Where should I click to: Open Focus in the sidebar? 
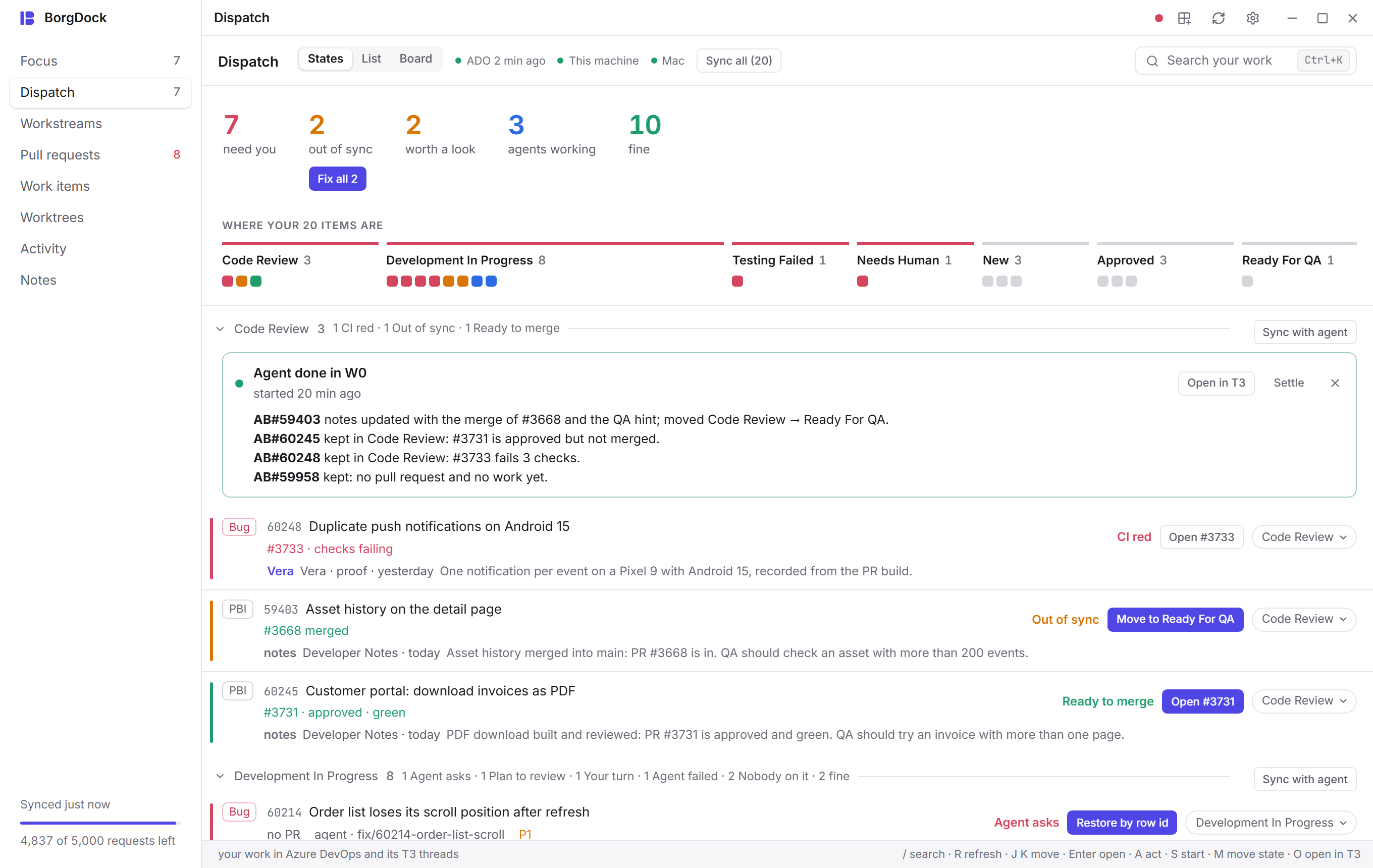(100, 61)
